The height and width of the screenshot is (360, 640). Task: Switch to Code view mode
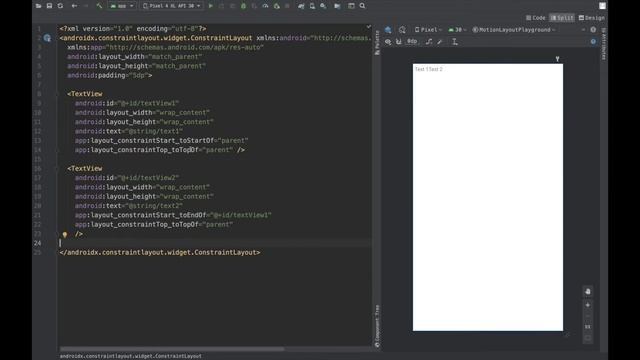[536, 18]
